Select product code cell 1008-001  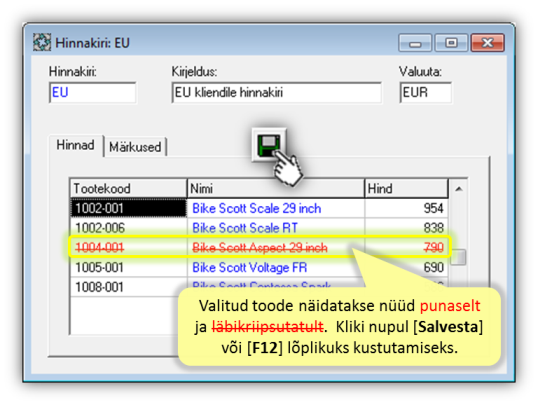tap(129, 287)
